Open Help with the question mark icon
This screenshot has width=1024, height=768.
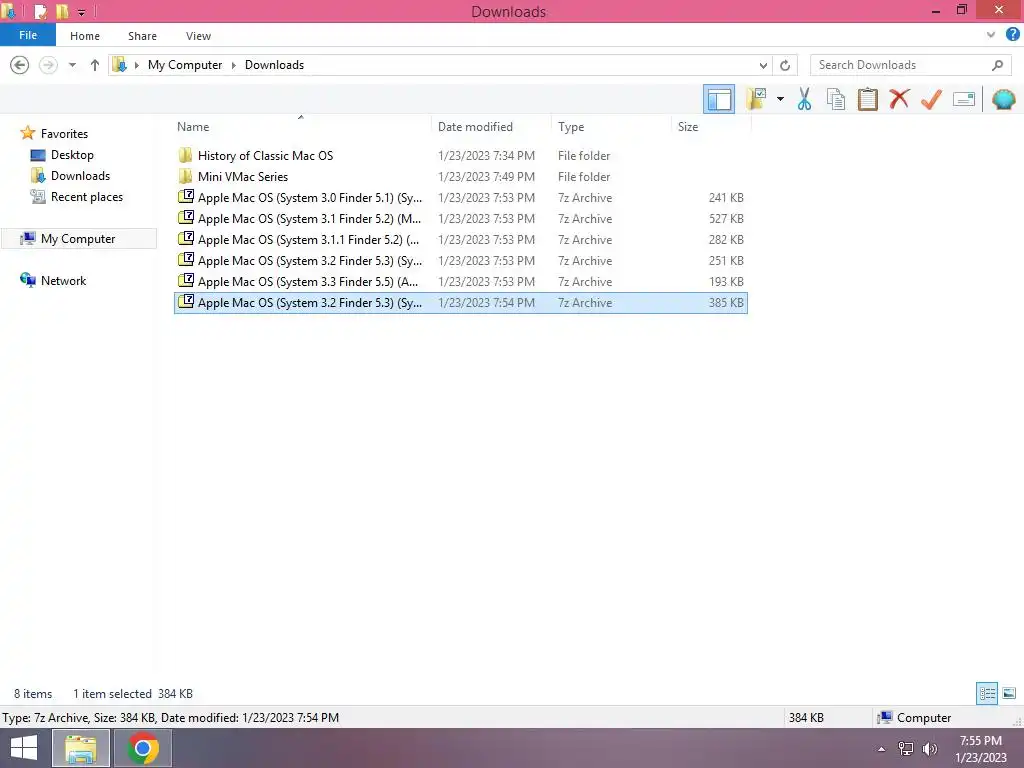(x=1012, y=35)
